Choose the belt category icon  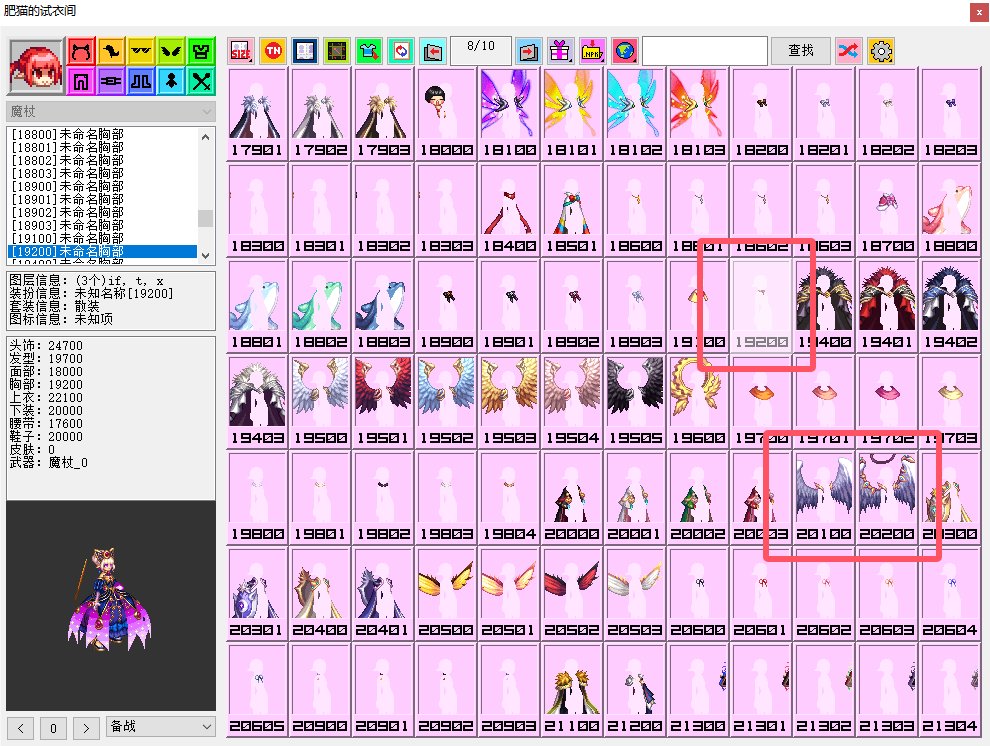pyautogui.click(x=112, y=81)
